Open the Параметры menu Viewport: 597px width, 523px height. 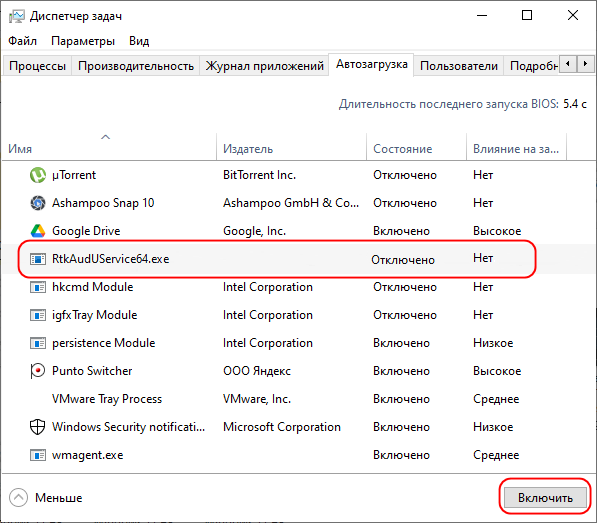tap(83, 41)
